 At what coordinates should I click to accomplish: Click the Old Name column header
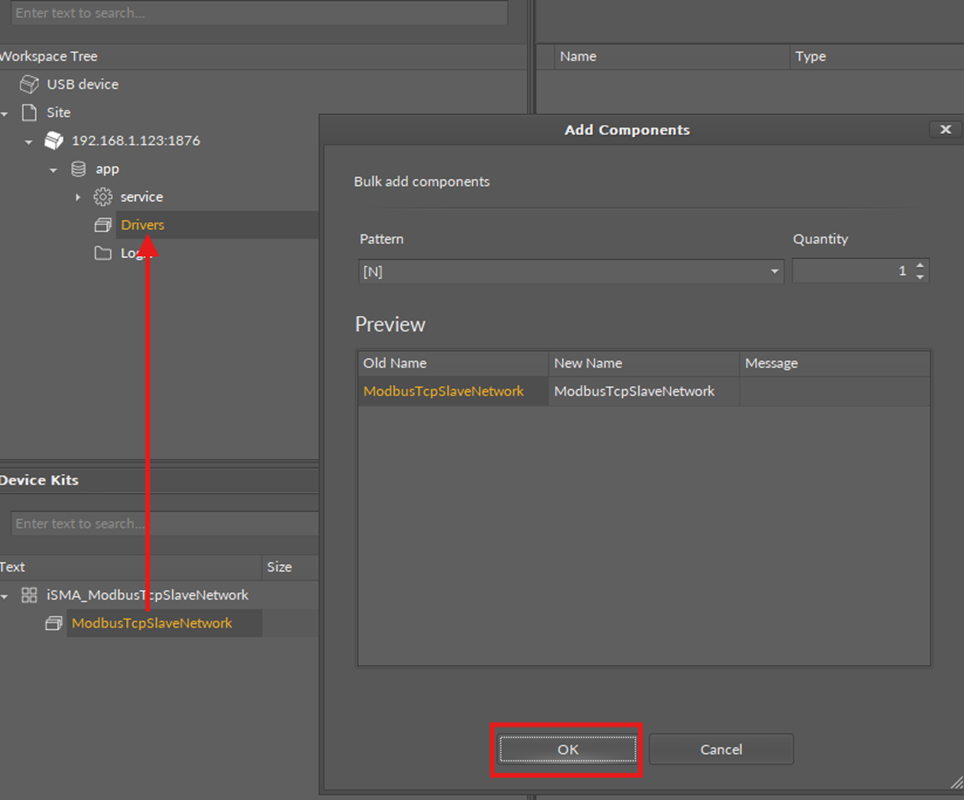coord(452,363)
